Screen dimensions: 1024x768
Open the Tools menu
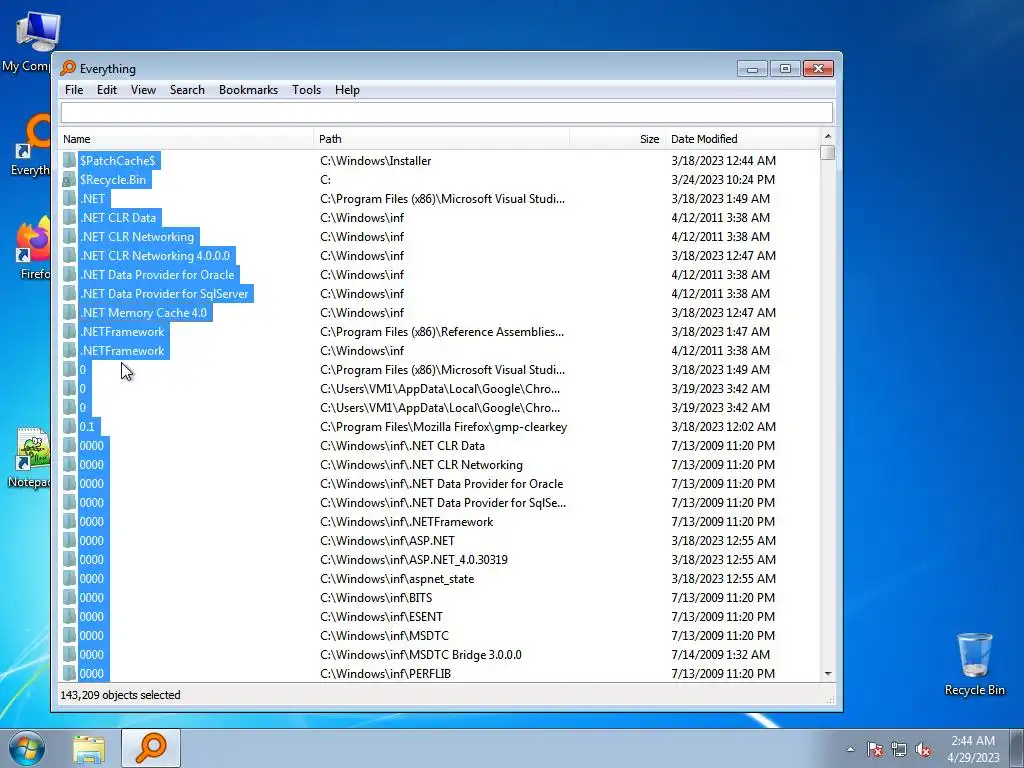306,90
